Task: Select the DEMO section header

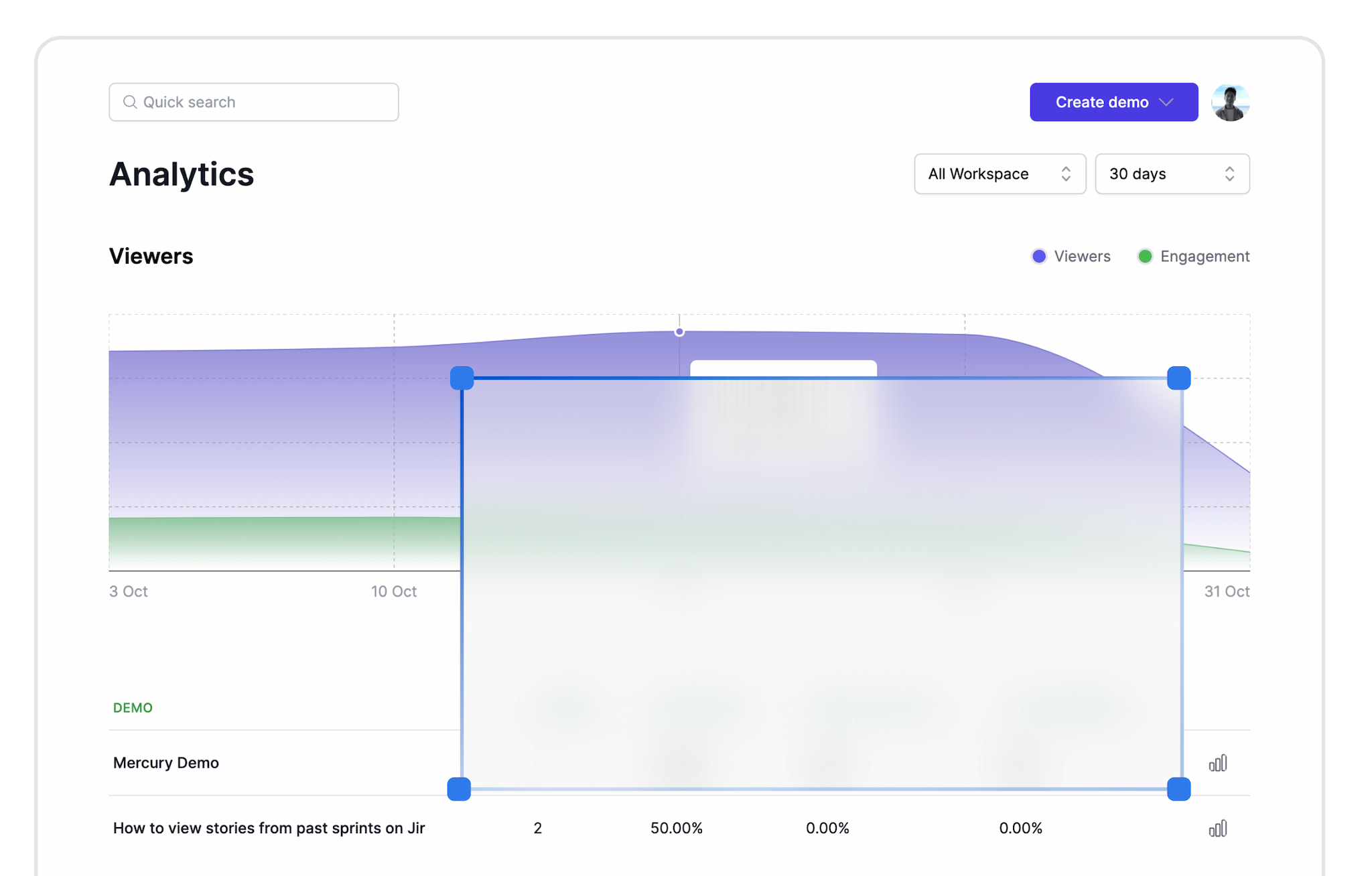Action: [133, 707]
